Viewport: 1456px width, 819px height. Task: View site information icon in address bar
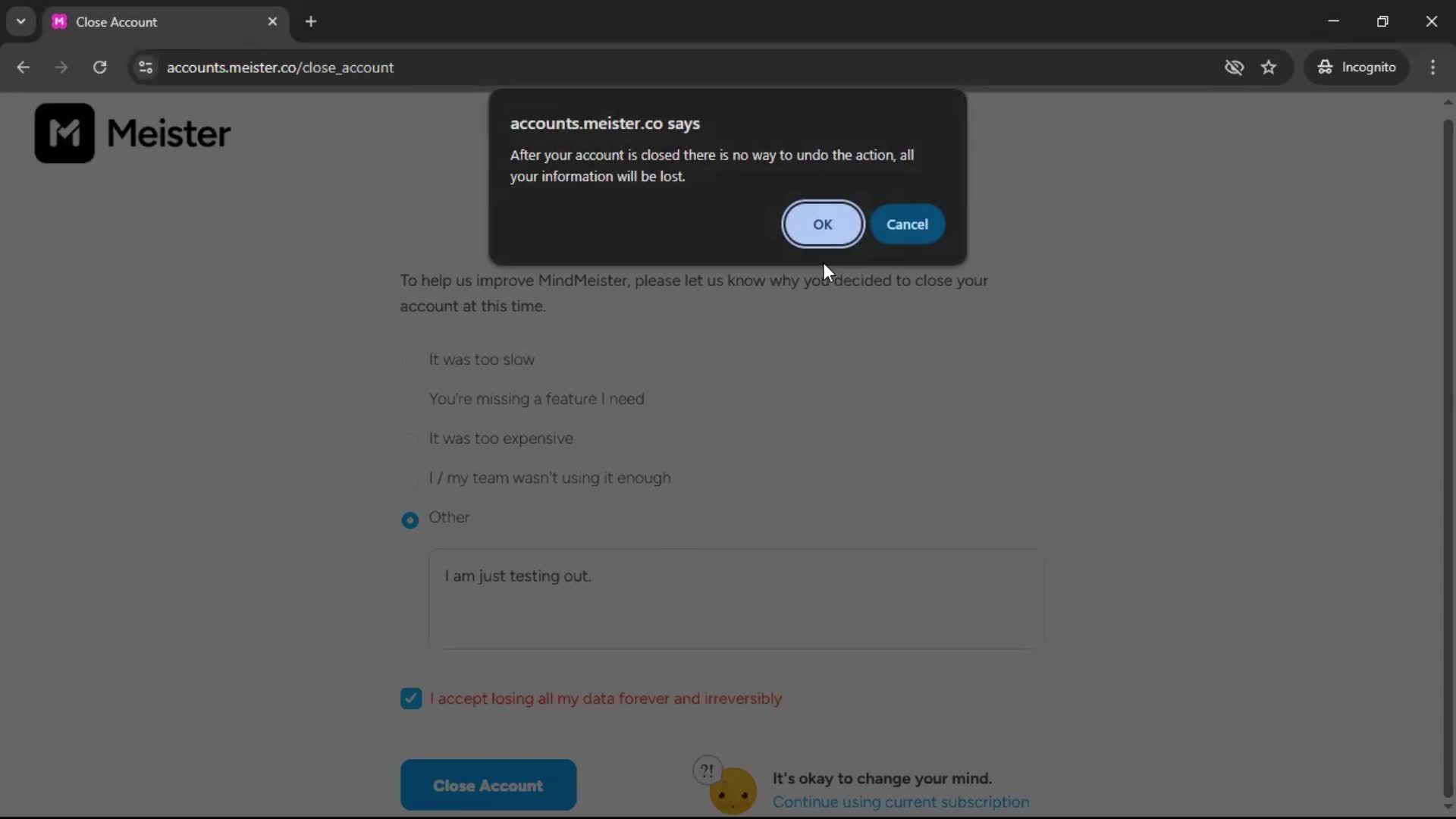[x=146, y=67]
